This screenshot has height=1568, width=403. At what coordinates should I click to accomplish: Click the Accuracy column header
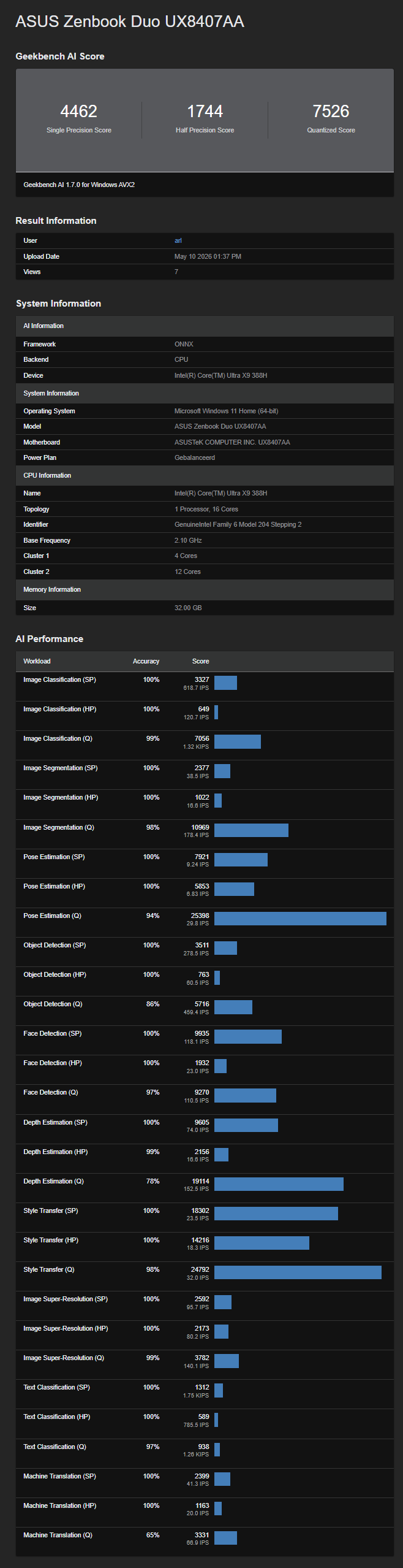pyautogui.click(x=146, y=661)
